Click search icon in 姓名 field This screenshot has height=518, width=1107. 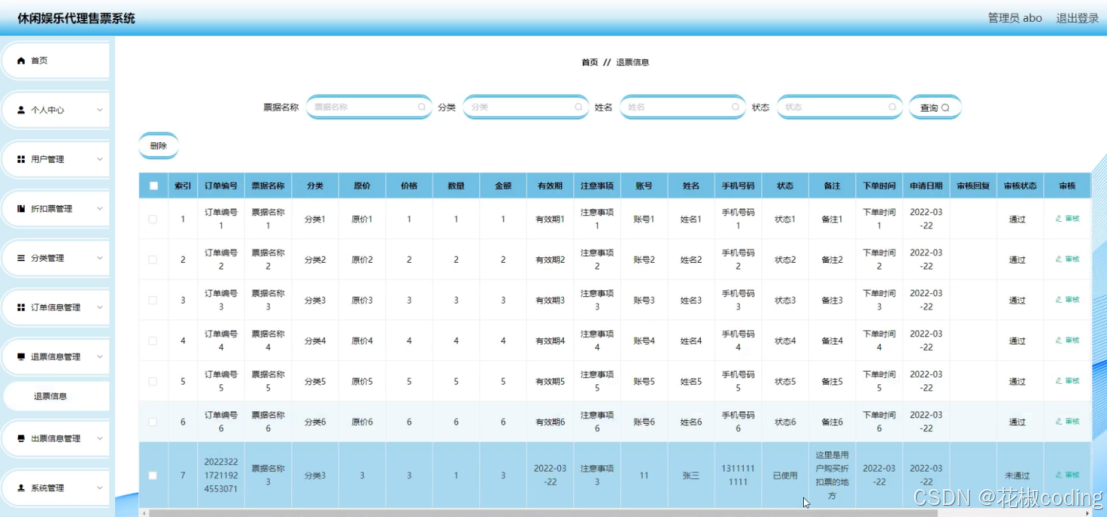tap(735, 107)
